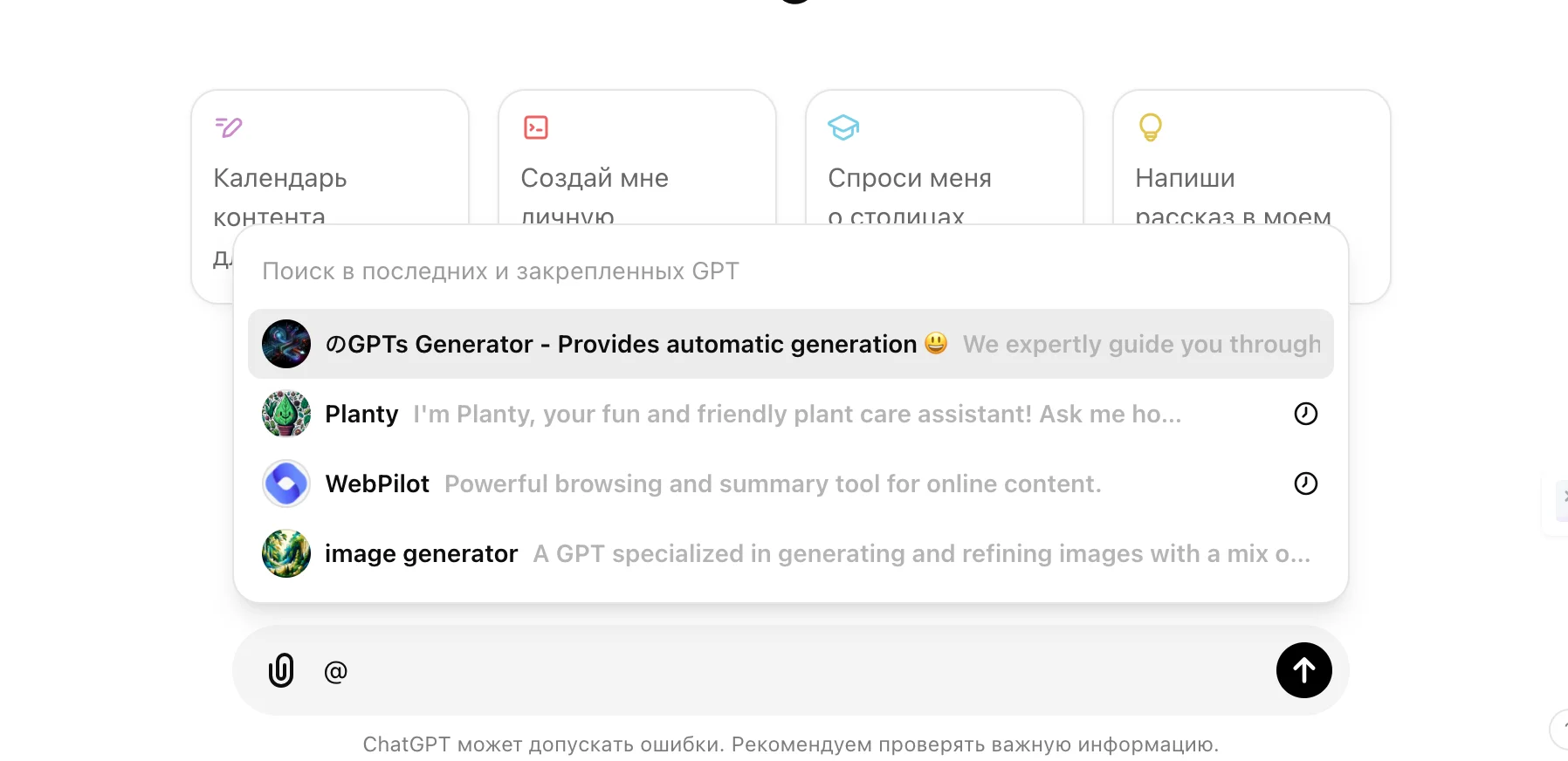The image size is (1568, 761).
Task: Click the GPTs Generator avatar
Action: click(286, 344)
